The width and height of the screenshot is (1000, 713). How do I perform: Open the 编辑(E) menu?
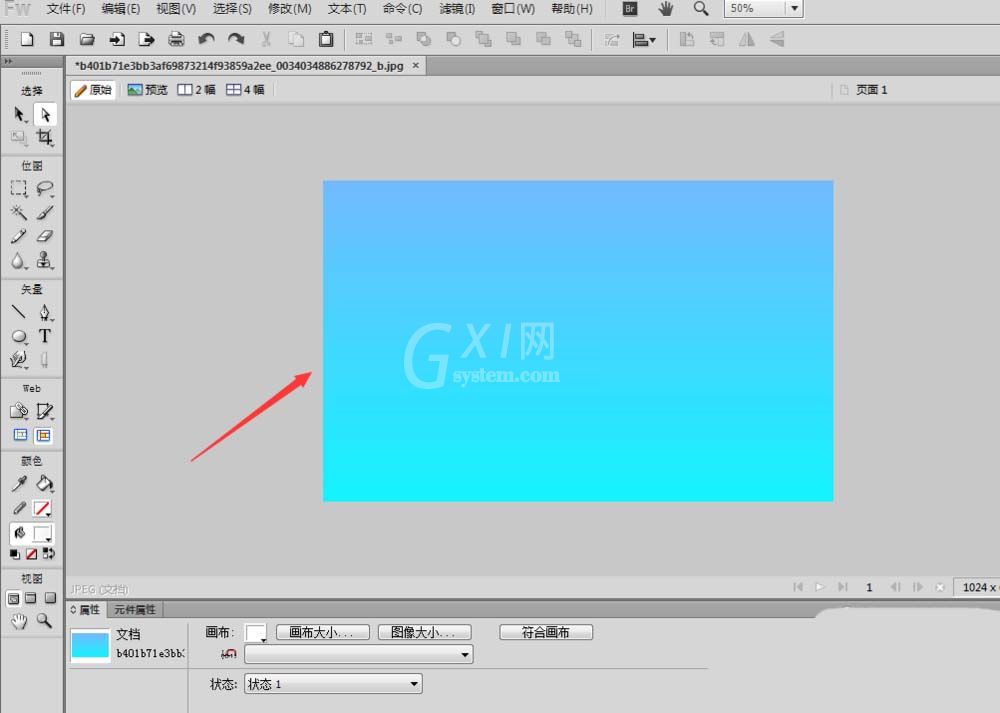click(121, 9)
